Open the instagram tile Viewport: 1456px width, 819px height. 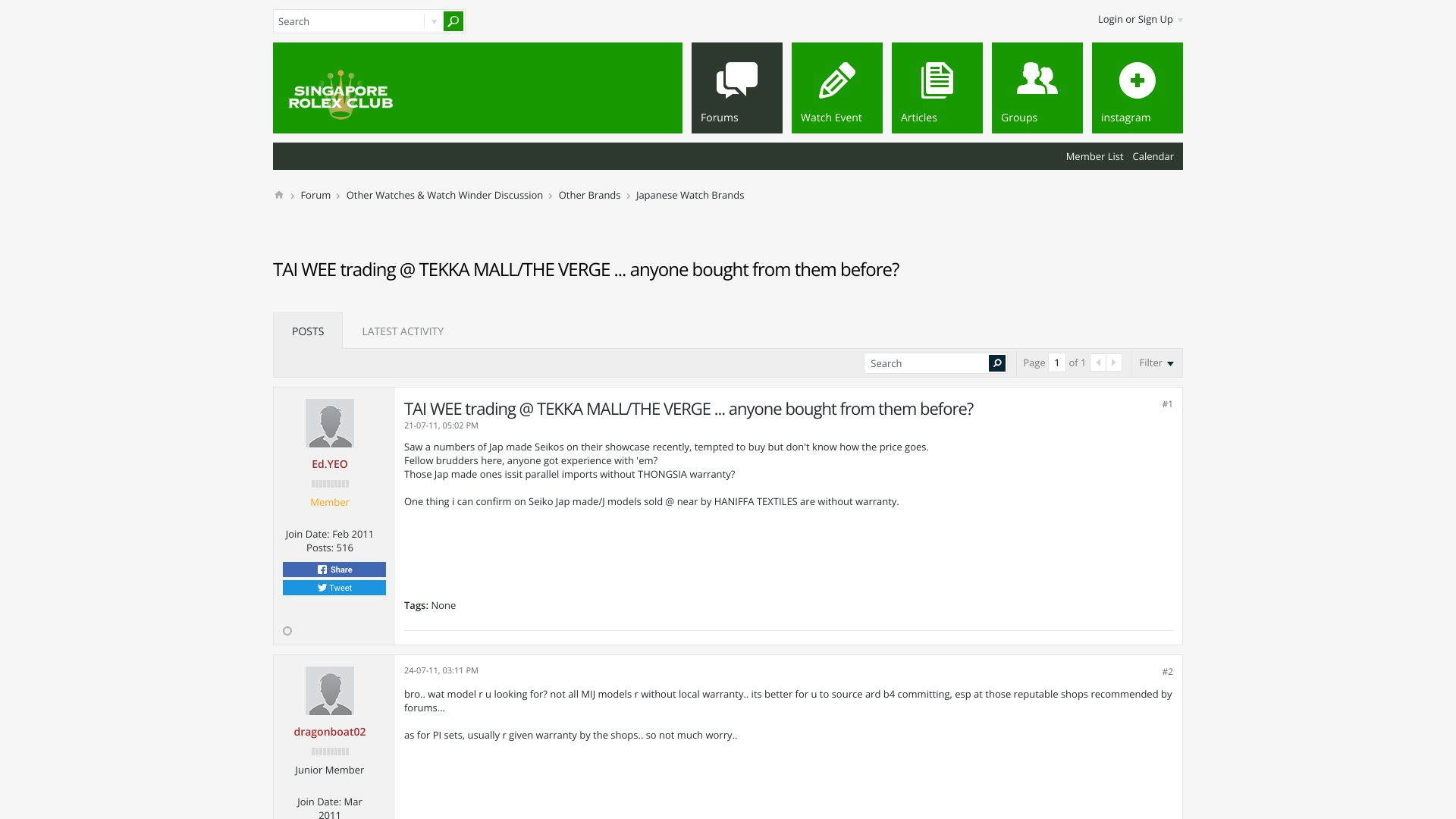(1137, 88)
